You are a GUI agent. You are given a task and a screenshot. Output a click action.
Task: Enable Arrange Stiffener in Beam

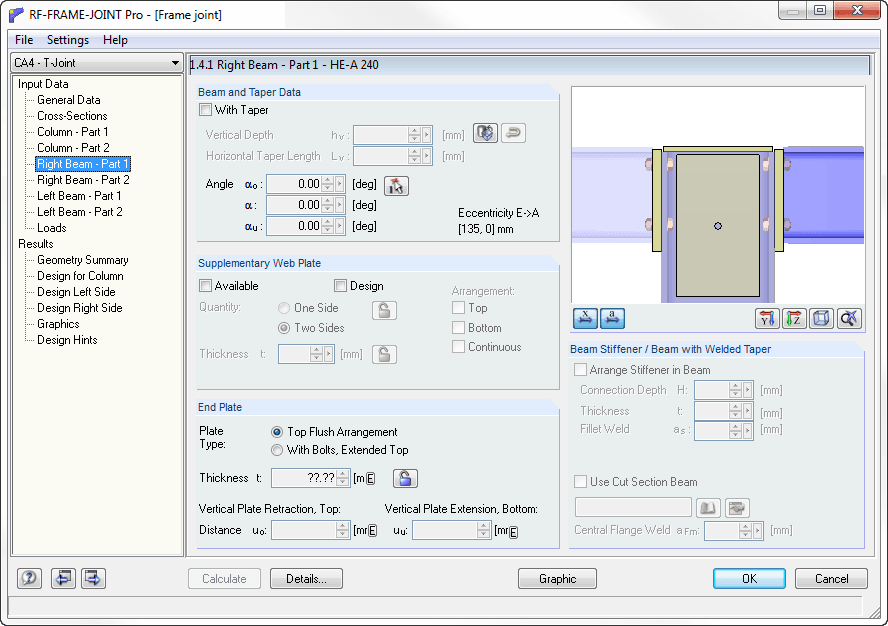(580, 370)
